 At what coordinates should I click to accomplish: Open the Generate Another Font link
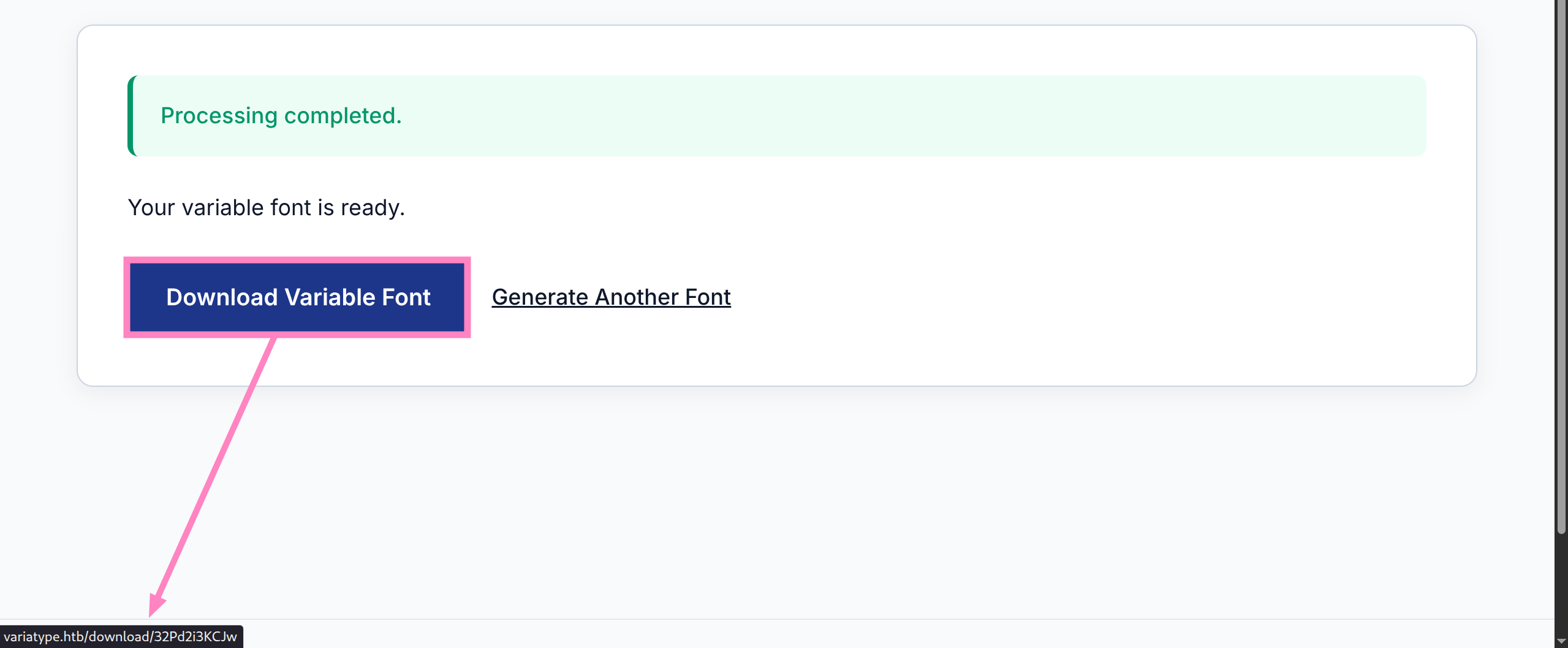[x=611, y=297]
